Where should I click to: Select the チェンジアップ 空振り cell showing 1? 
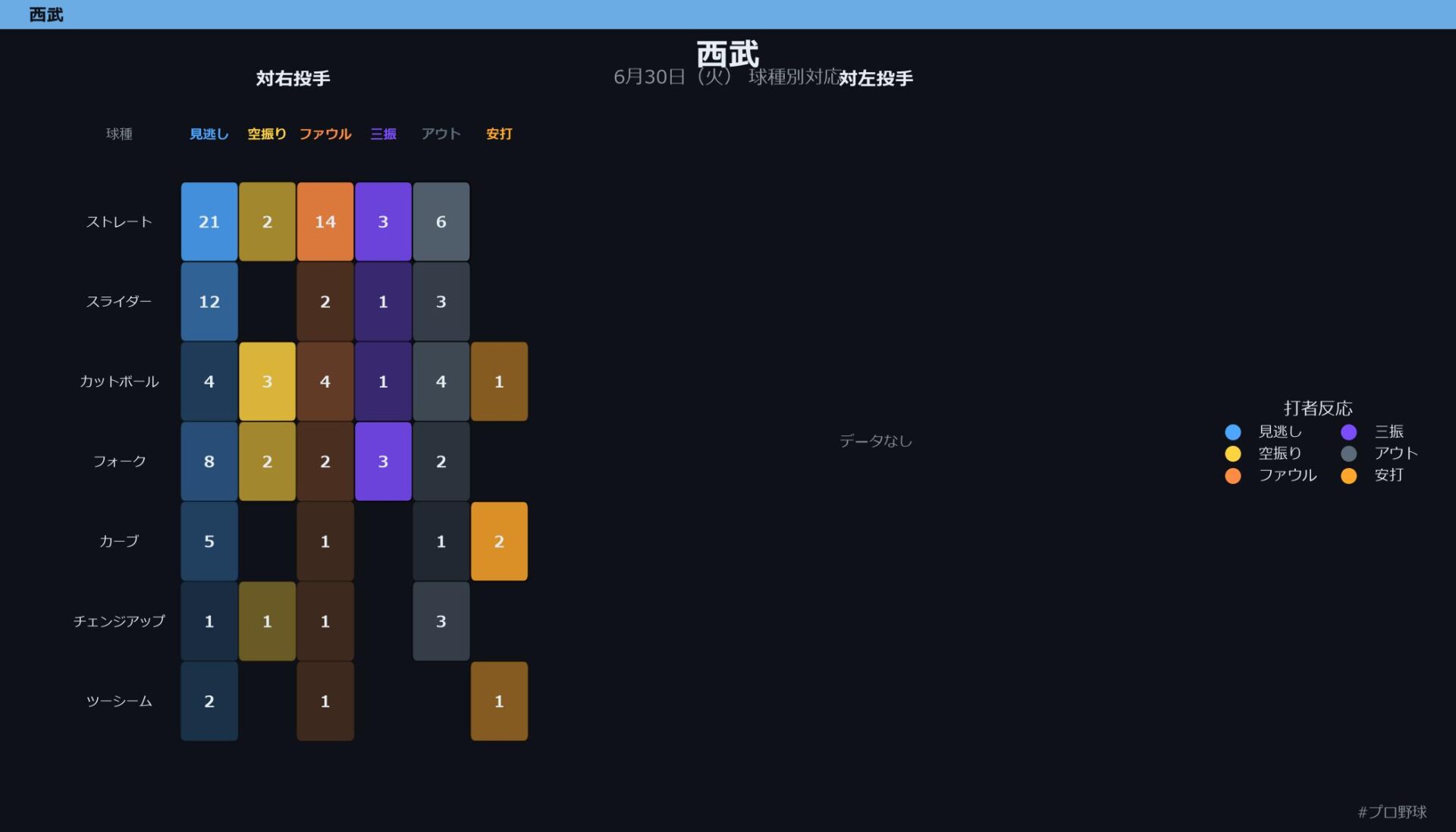(267, 621)
